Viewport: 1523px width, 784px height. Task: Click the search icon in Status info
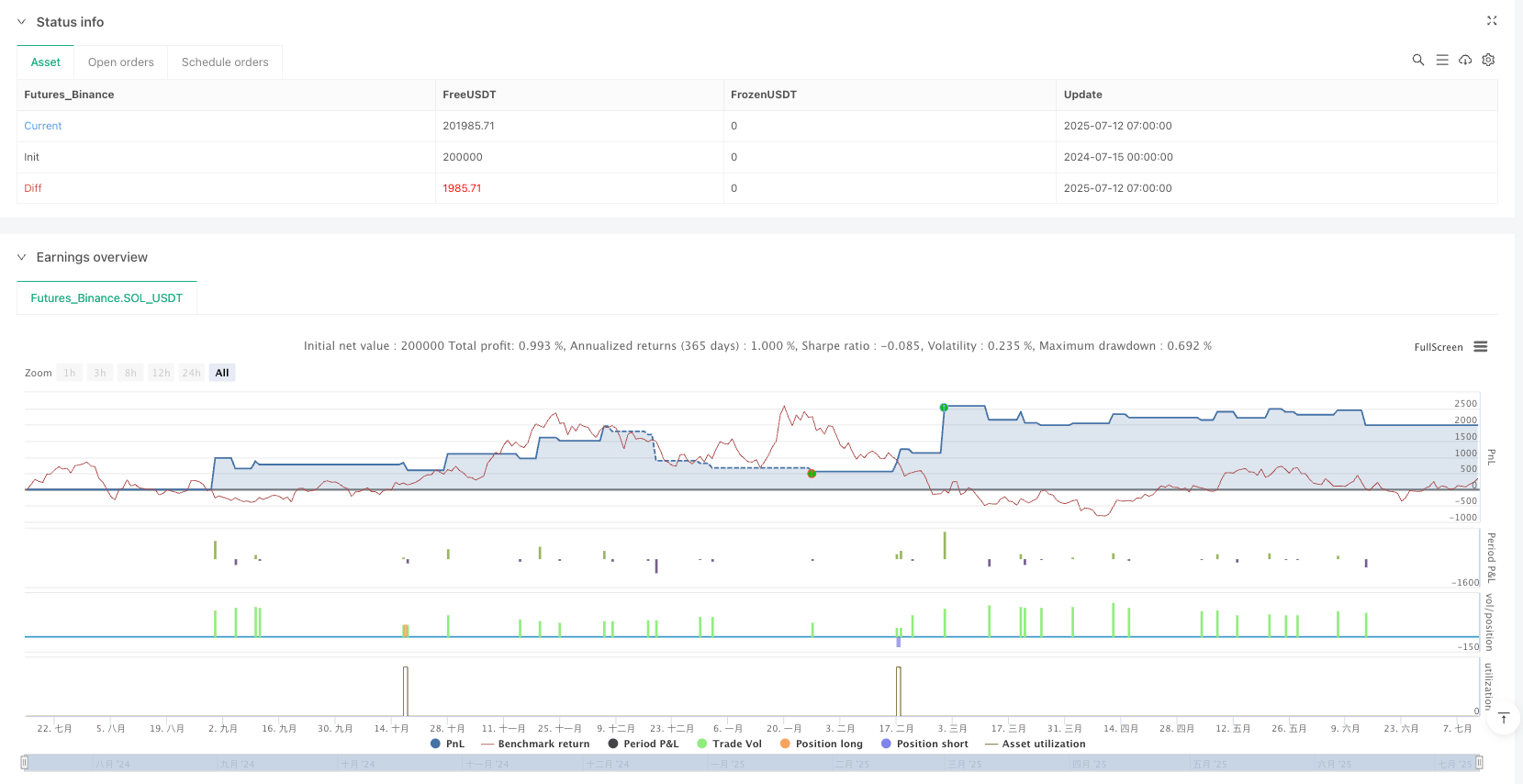coord(1417,60)
